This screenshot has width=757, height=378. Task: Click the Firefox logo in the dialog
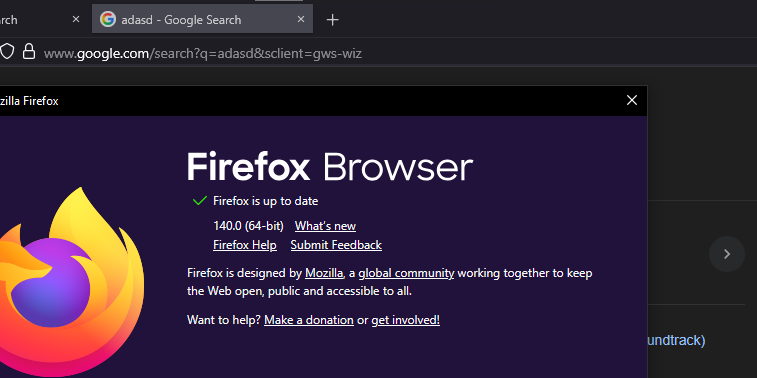click(x=71, y=282)
